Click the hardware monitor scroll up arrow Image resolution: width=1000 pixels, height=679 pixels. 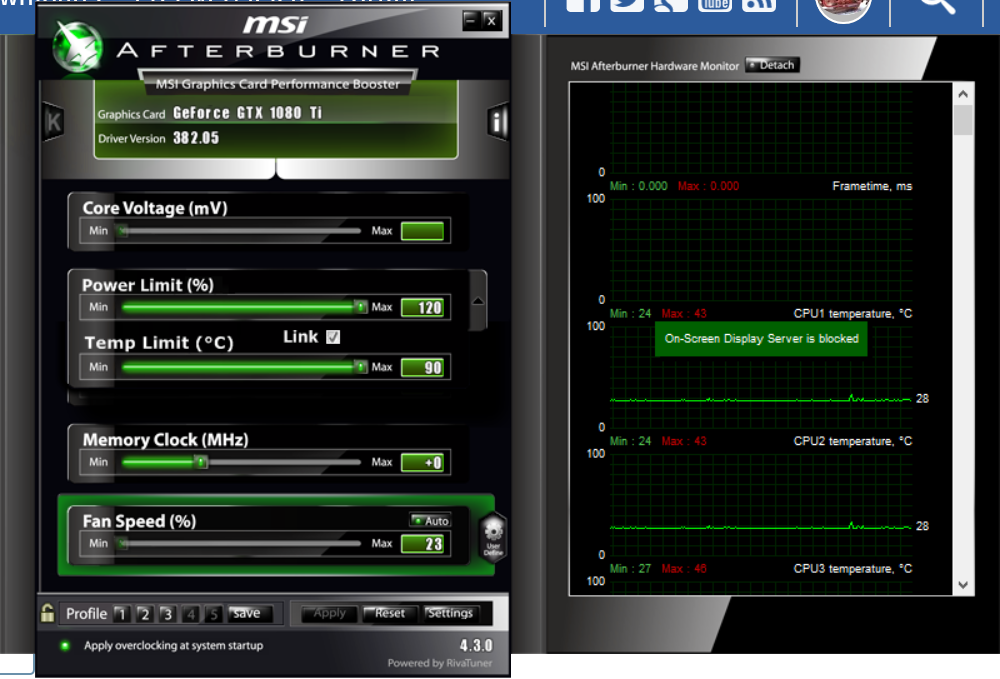963,94
